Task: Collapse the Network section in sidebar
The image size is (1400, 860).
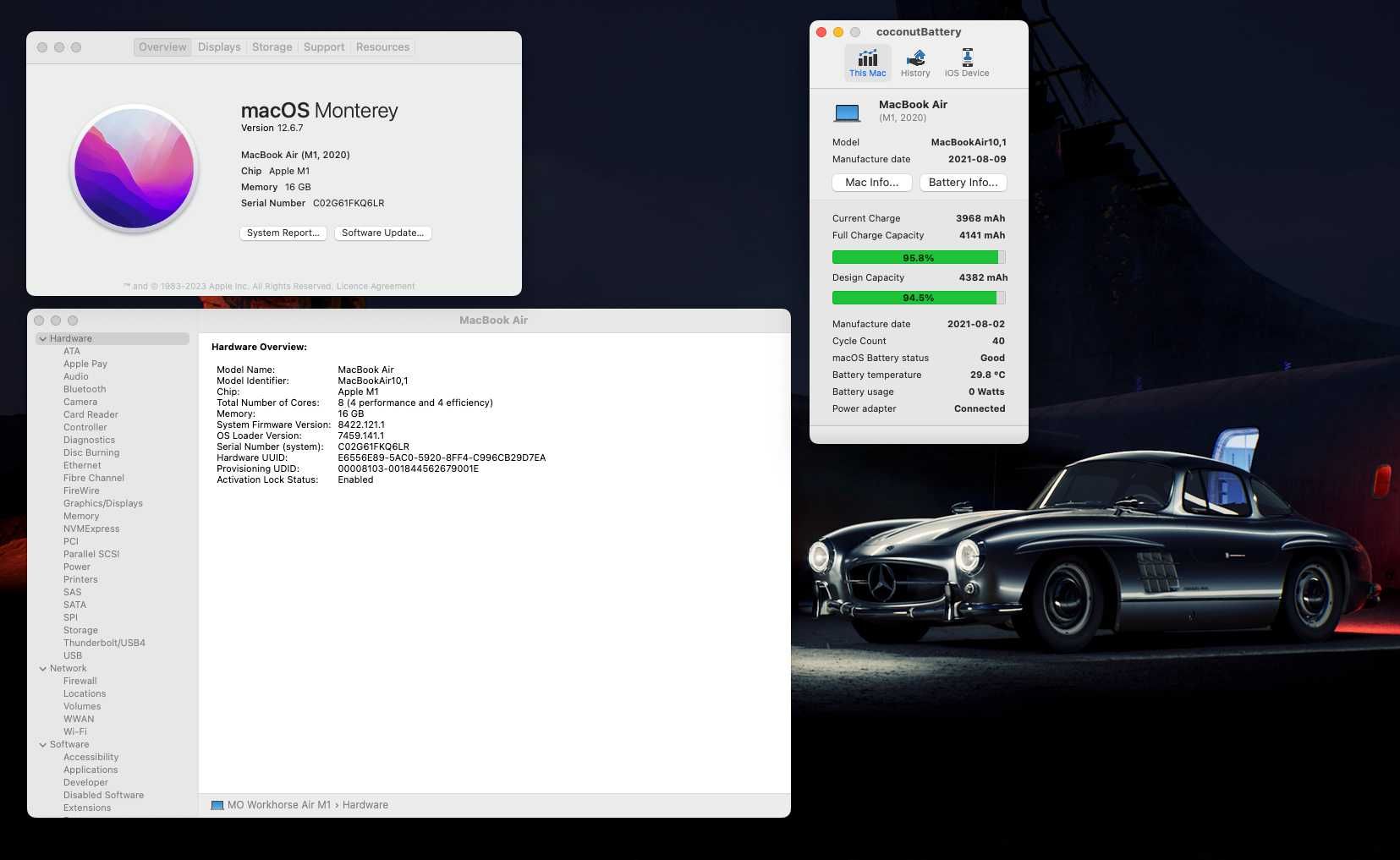Action: 42,668
